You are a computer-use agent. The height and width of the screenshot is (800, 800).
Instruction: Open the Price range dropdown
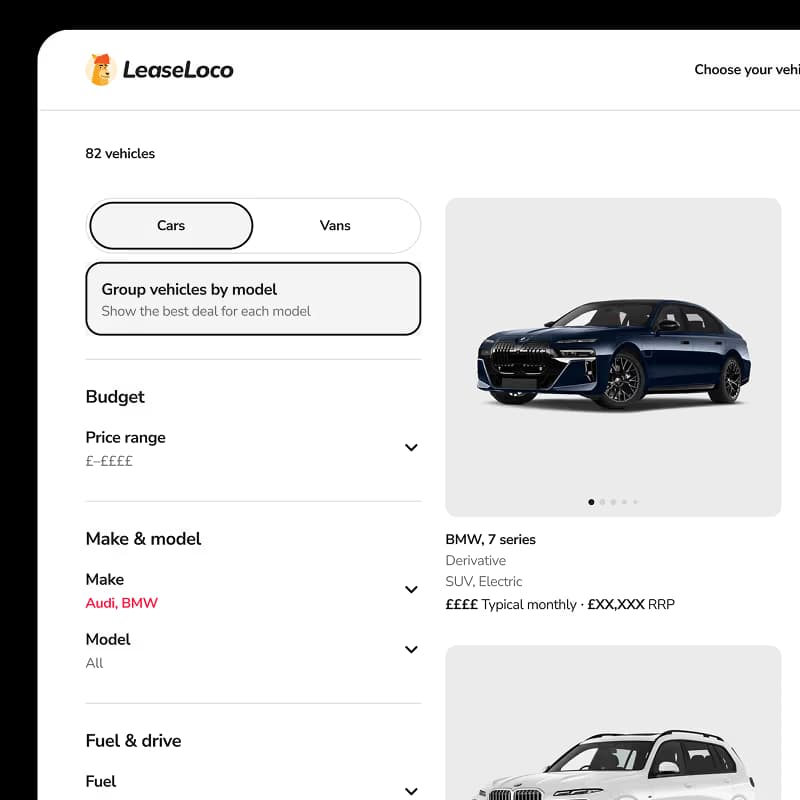(x=253, y=448)
